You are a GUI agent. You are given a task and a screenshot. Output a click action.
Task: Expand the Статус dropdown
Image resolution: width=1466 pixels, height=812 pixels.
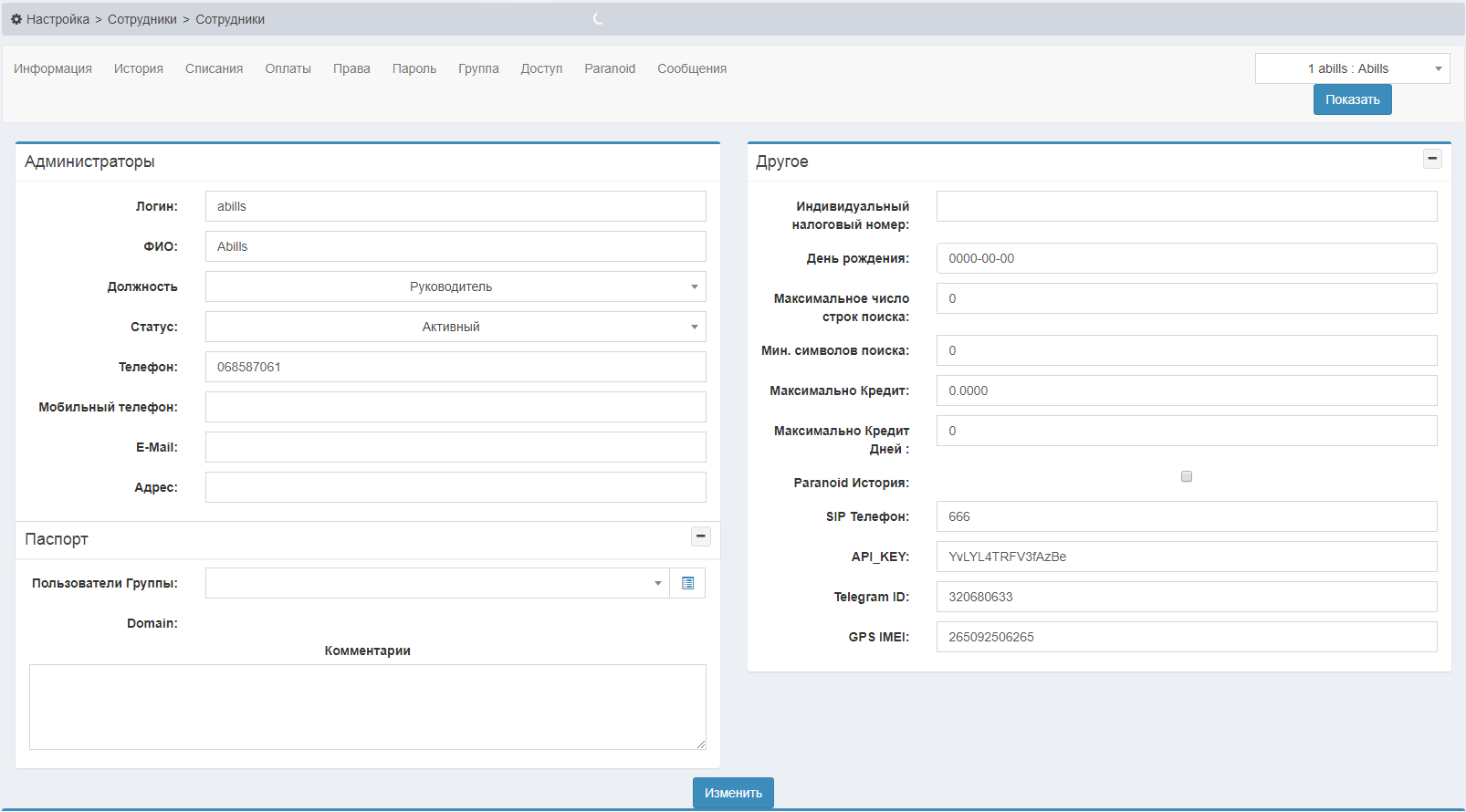point(456,327)
